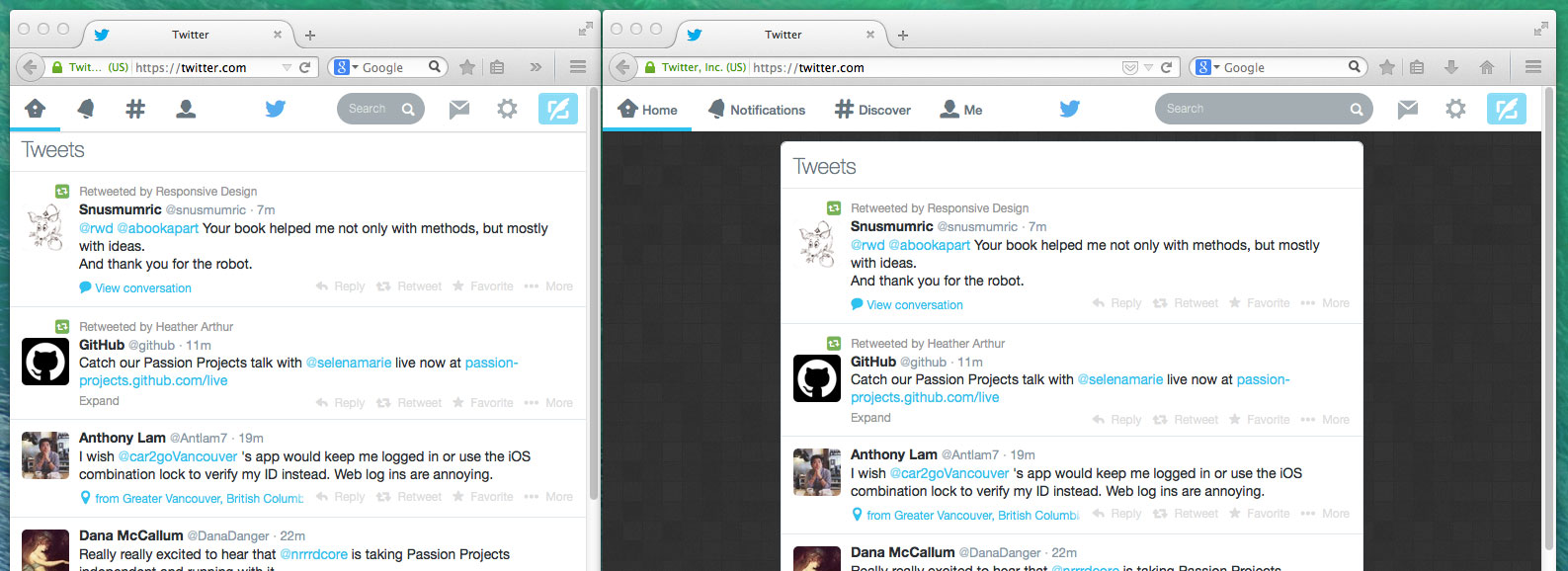
Task: Expand the GitHub tweet in right window
Action: (x=870, y=418)
